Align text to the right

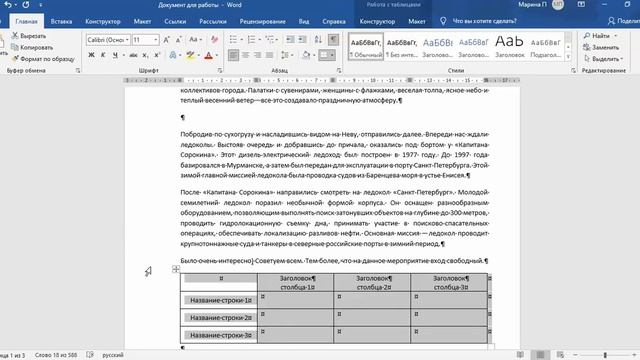click(257, 55)
